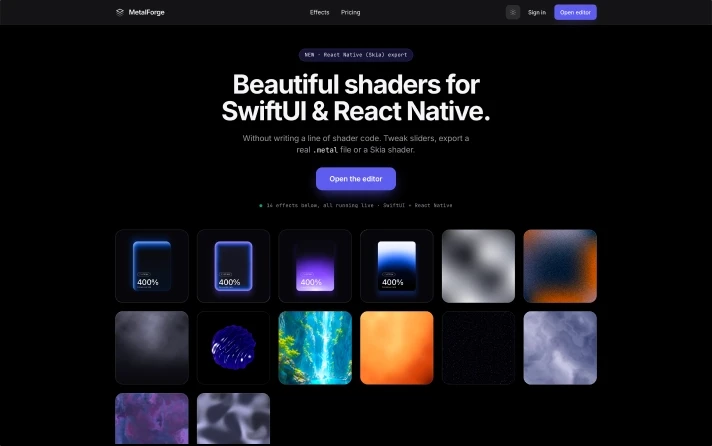Open the Pricing nav item
The height and width of the screenshot is (446, 712).
(x=350, y=12)
